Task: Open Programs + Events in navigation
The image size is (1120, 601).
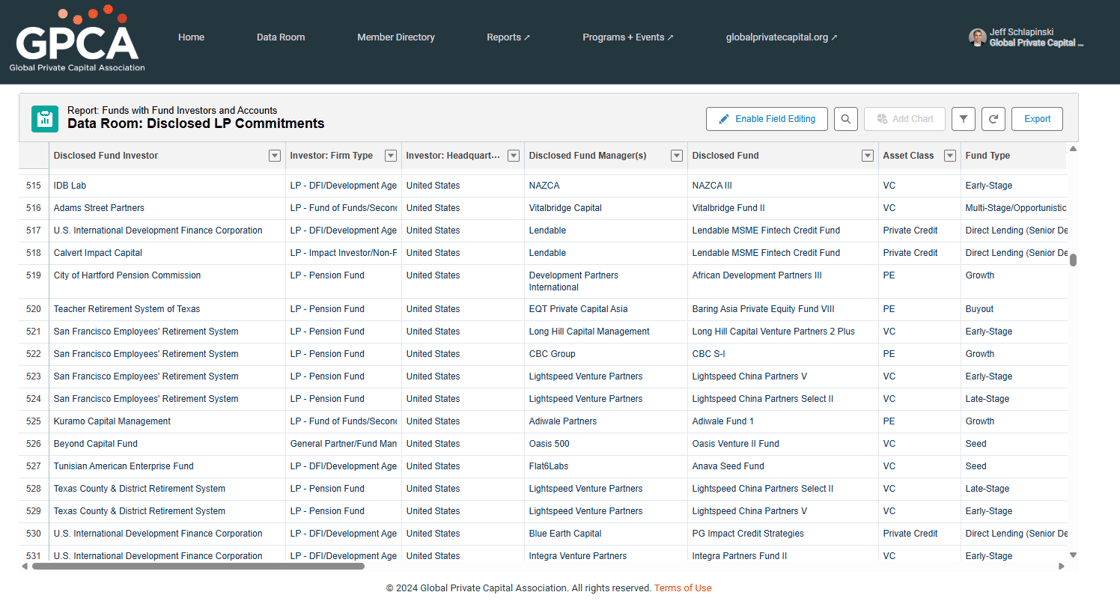Action: pyautogui.click(x=627, y=37)
